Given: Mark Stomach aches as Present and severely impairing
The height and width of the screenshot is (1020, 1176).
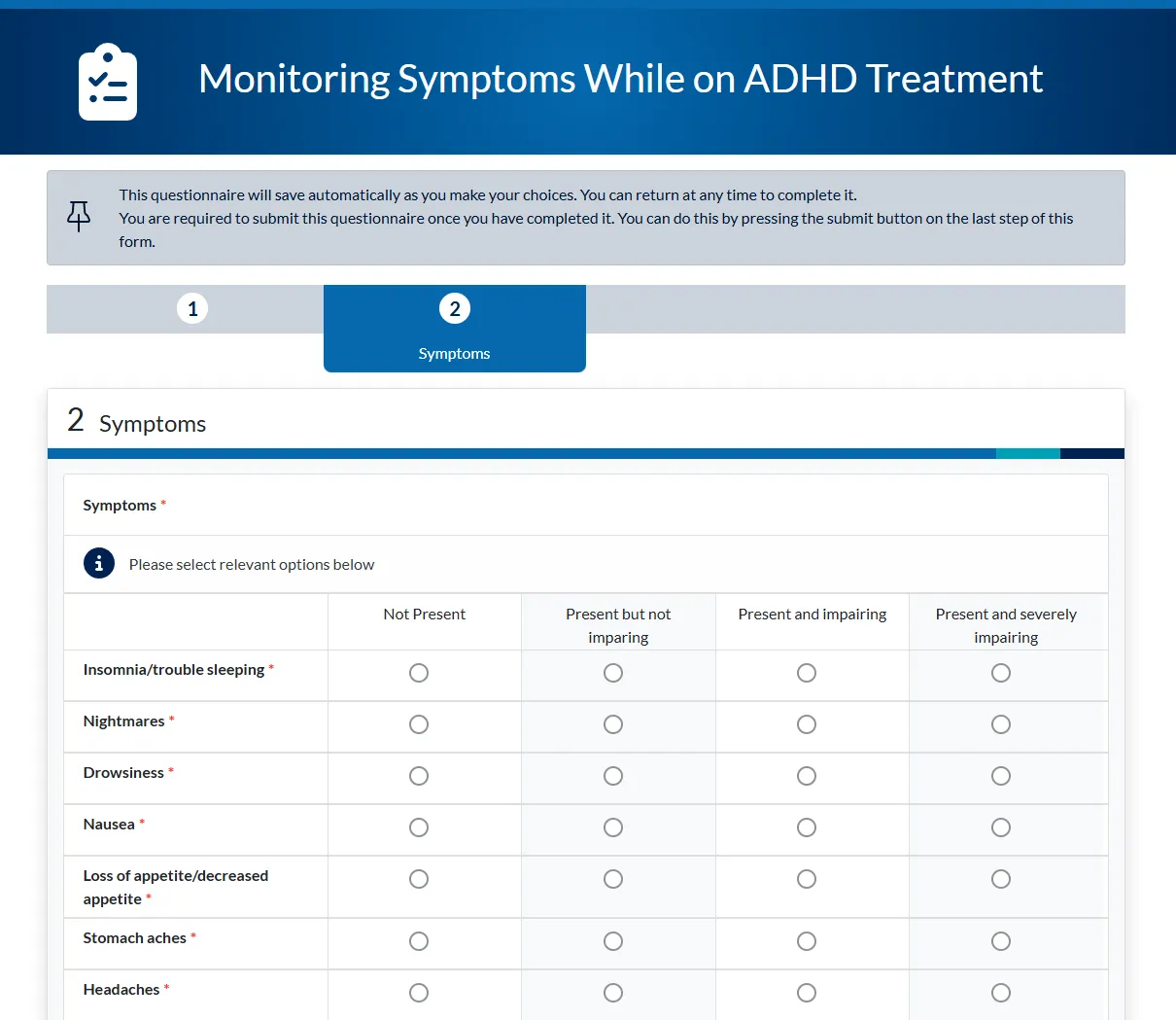Looking at the screenshot, I should click(1001, 941).
